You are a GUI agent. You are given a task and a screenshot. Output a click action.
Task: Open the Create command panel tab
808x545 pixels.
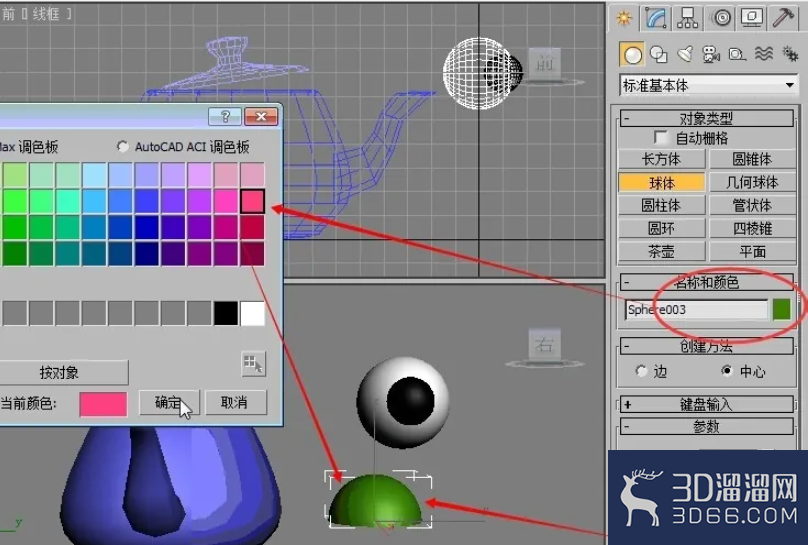tap(625, 18)
